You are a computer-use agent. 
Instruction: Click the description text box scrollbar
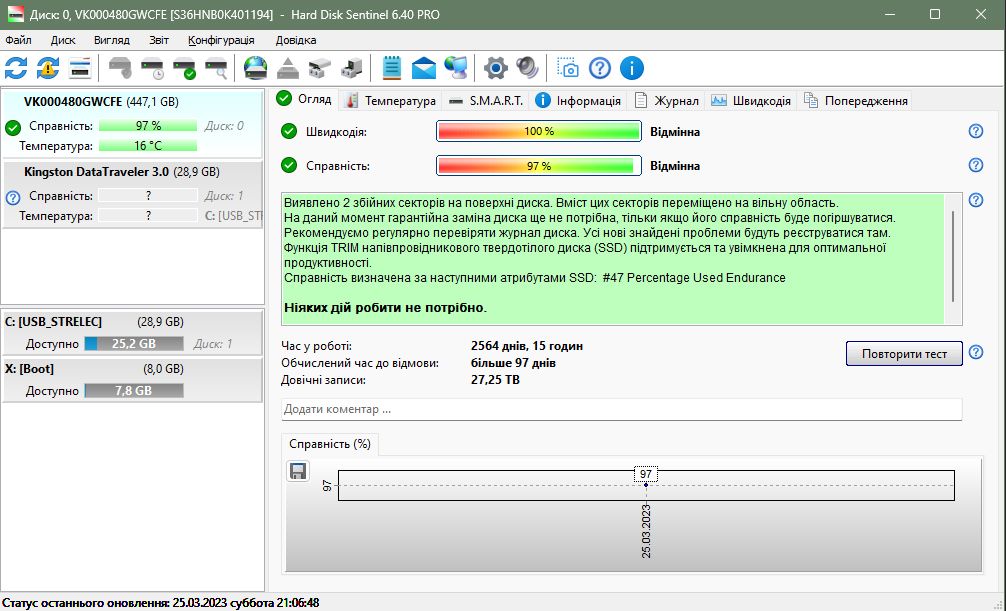point(953,258)
